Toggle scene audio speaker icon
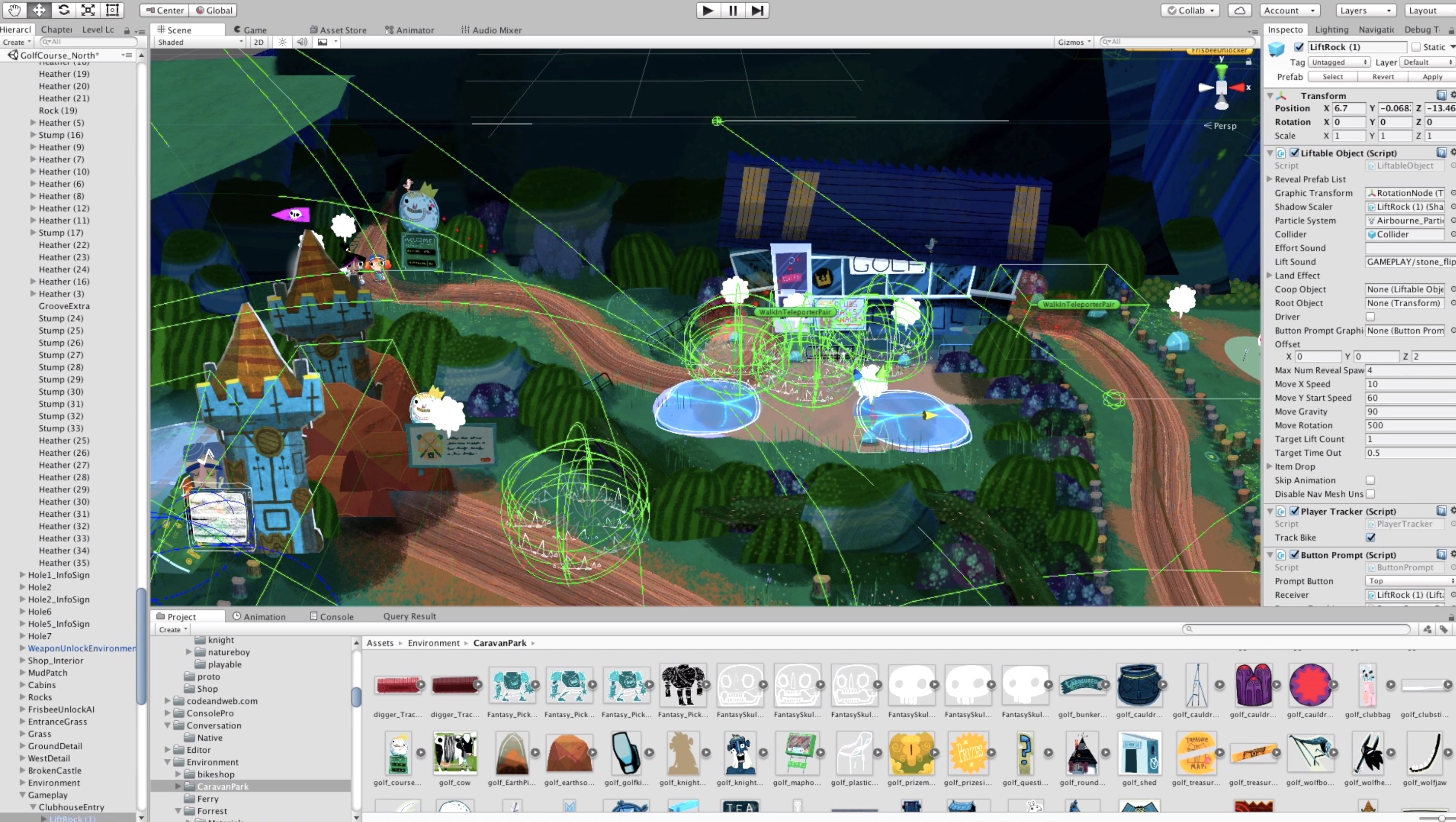 302,42
